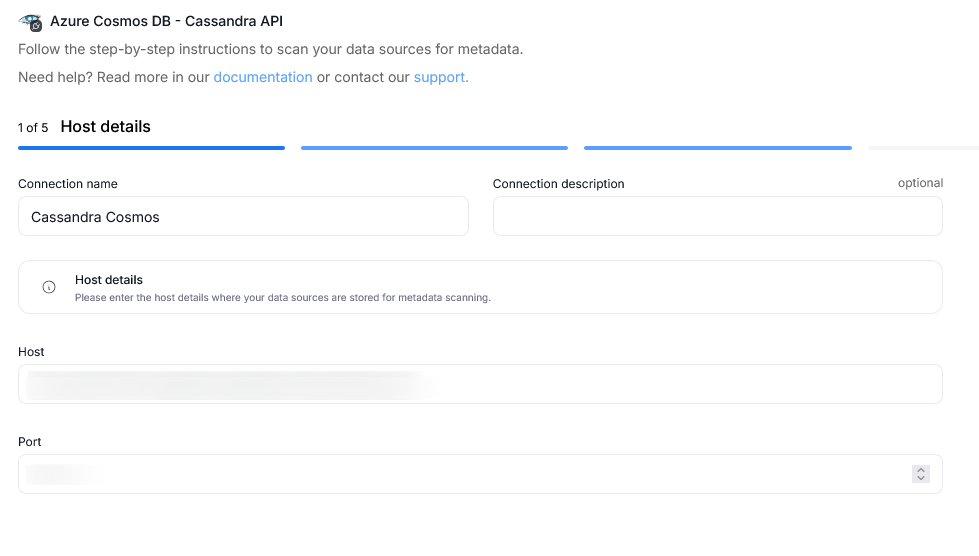Click the info icon beside Host details
This screenshot has width=979, height=556.
pyautogui.click(x=49, y=287)
